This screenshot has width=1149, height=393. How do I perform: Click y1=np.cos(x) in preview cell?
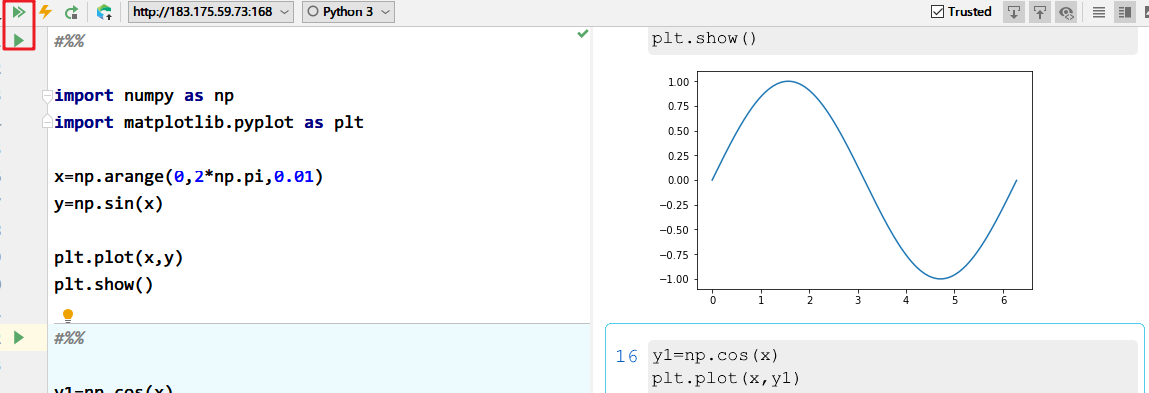(x=714, y=356)
